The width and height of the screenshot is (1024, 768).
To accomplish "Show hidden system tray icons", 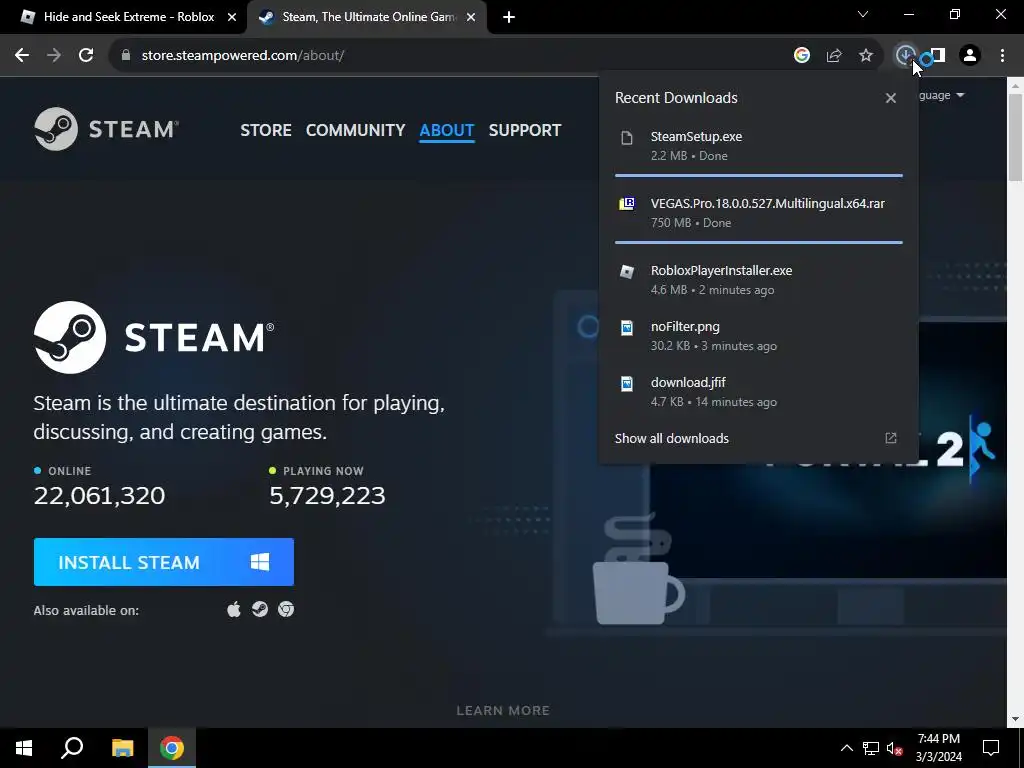I will coord(846,748).
